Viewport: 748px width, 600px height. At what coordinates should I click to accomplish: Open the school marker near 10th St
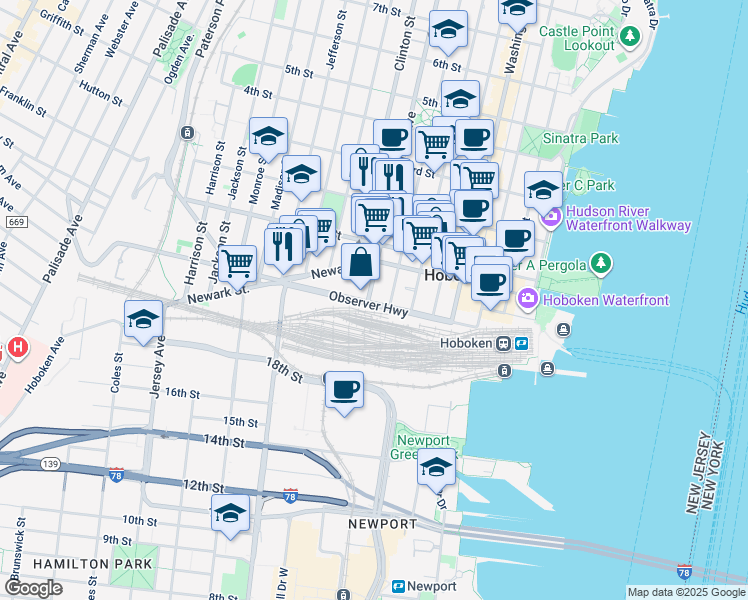pyautogui.click(x=231, y=513)
